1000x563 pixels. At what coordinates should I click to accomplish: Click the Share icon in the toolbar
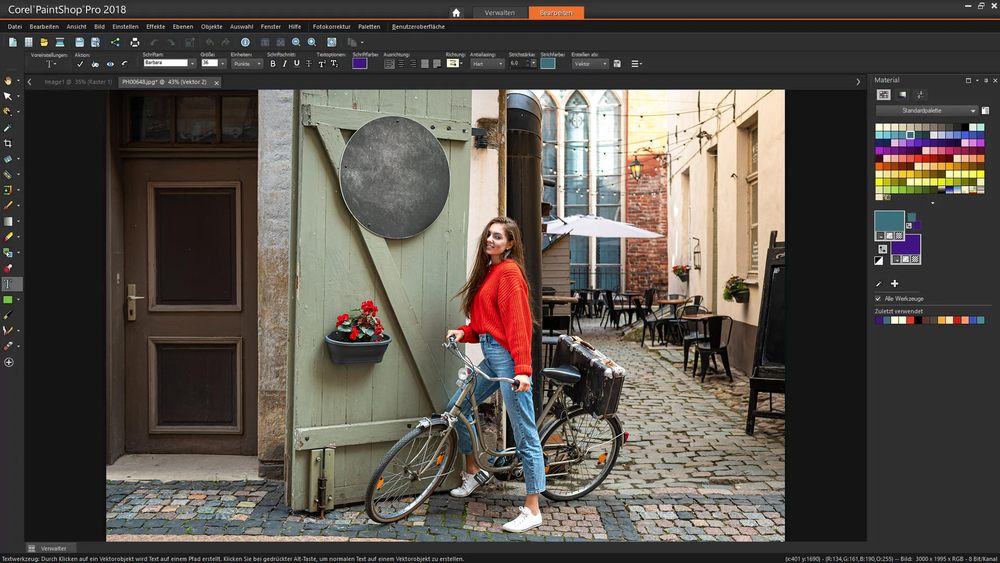coord(114,42)
